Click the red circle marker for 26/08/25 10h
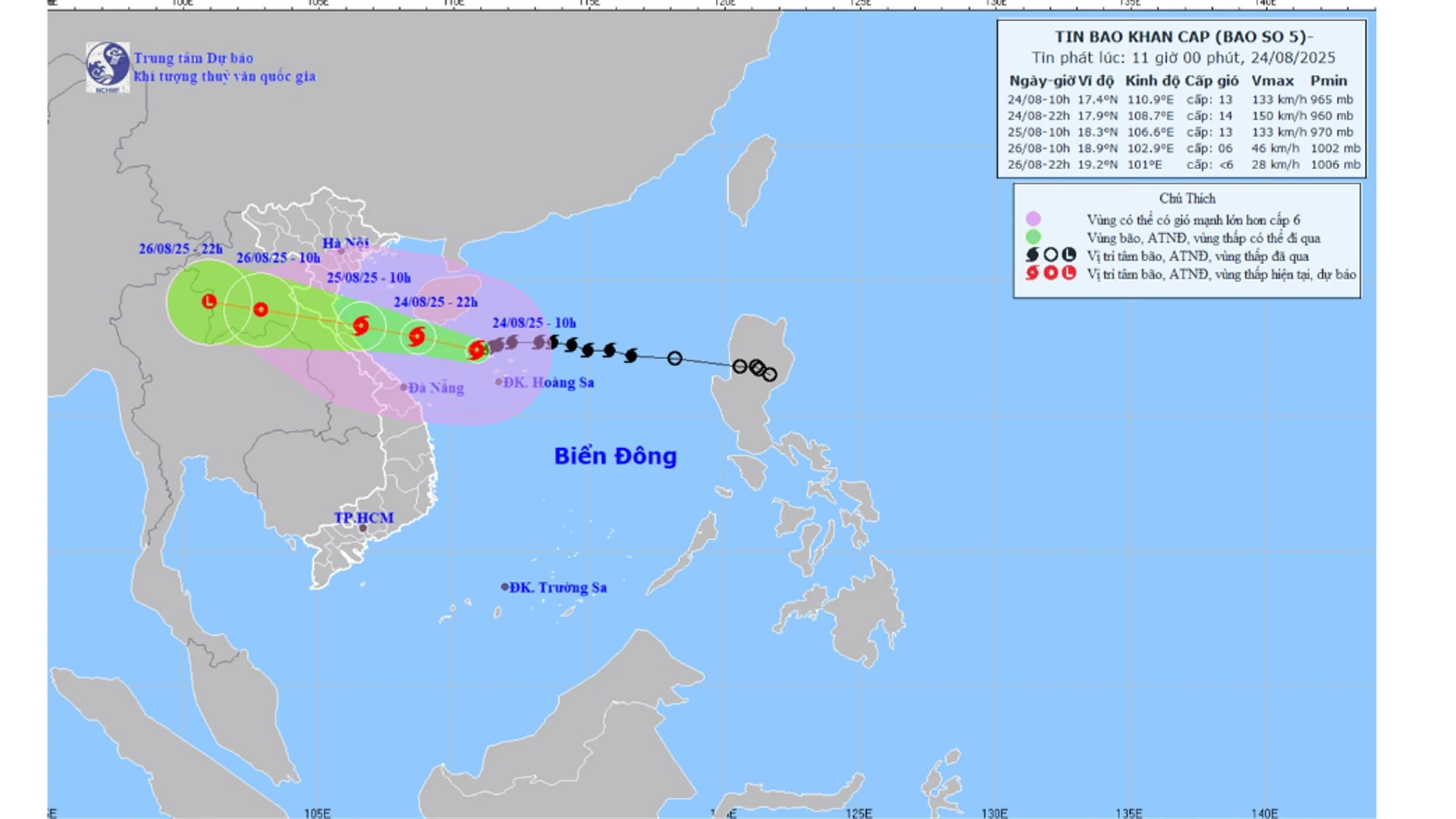Viewport: 1456px width, 819px height. pyautogui.click(x=261, y=309)
